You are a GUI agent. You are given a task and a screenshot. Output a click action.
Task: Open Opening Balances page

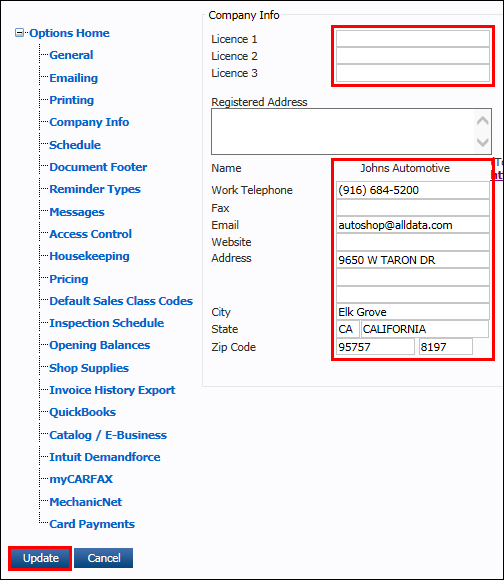100,345
